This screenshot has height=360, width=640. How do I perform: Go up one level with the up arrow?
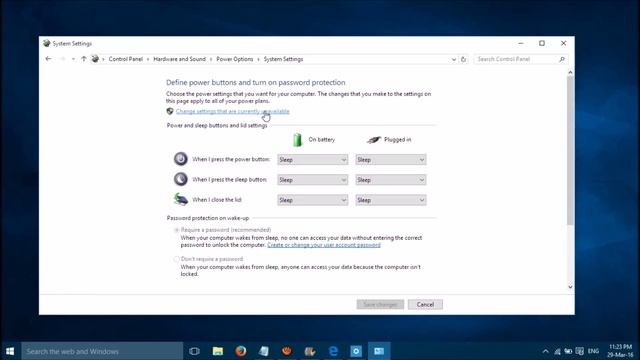pos(84,59)
